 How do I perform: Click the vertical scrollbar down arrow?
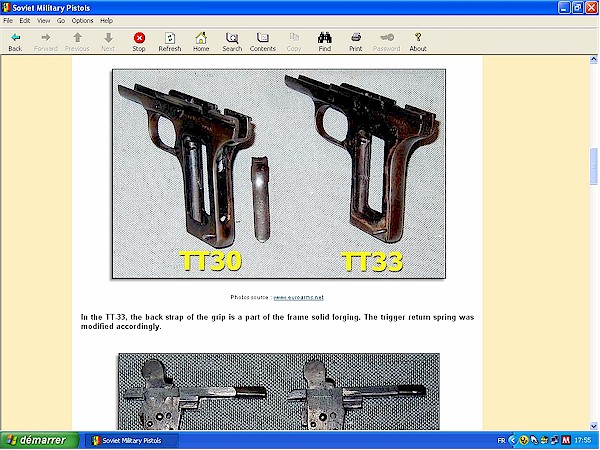tap(593, 426)
